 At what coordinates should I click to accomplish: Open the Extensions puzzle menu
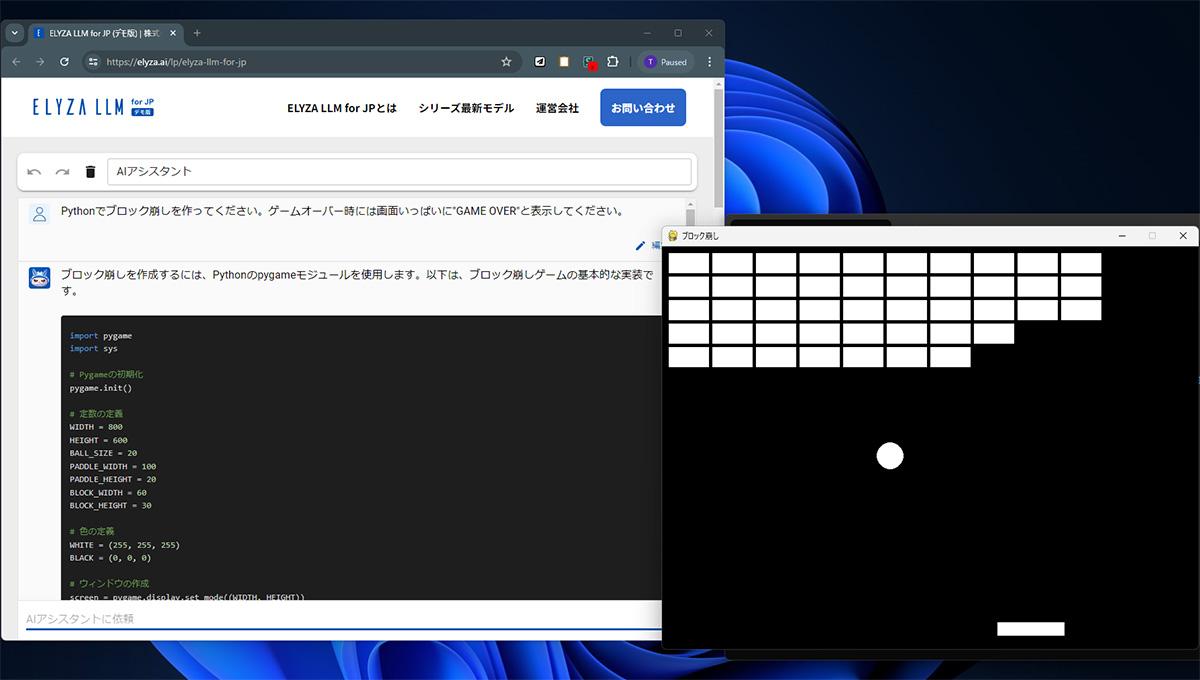[x=613, y=62]
